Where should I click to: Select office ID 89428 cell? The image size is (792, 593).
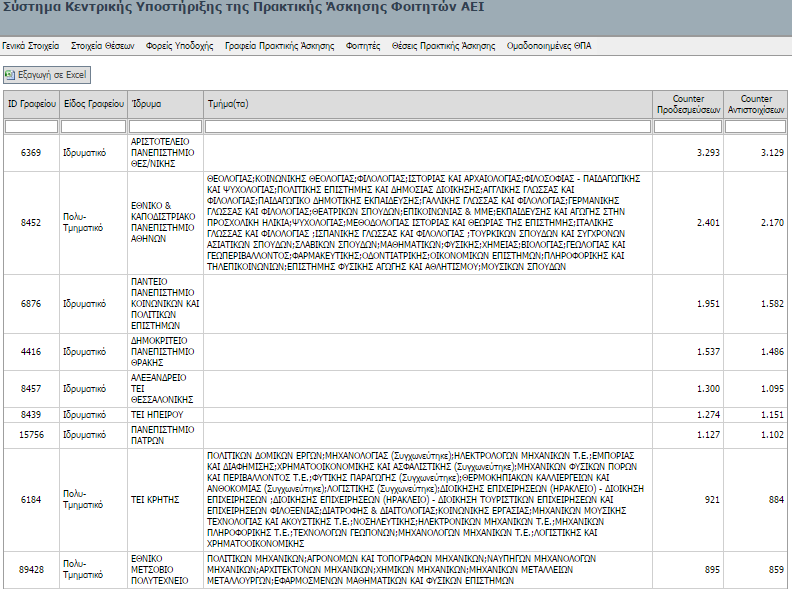(31, 570)
